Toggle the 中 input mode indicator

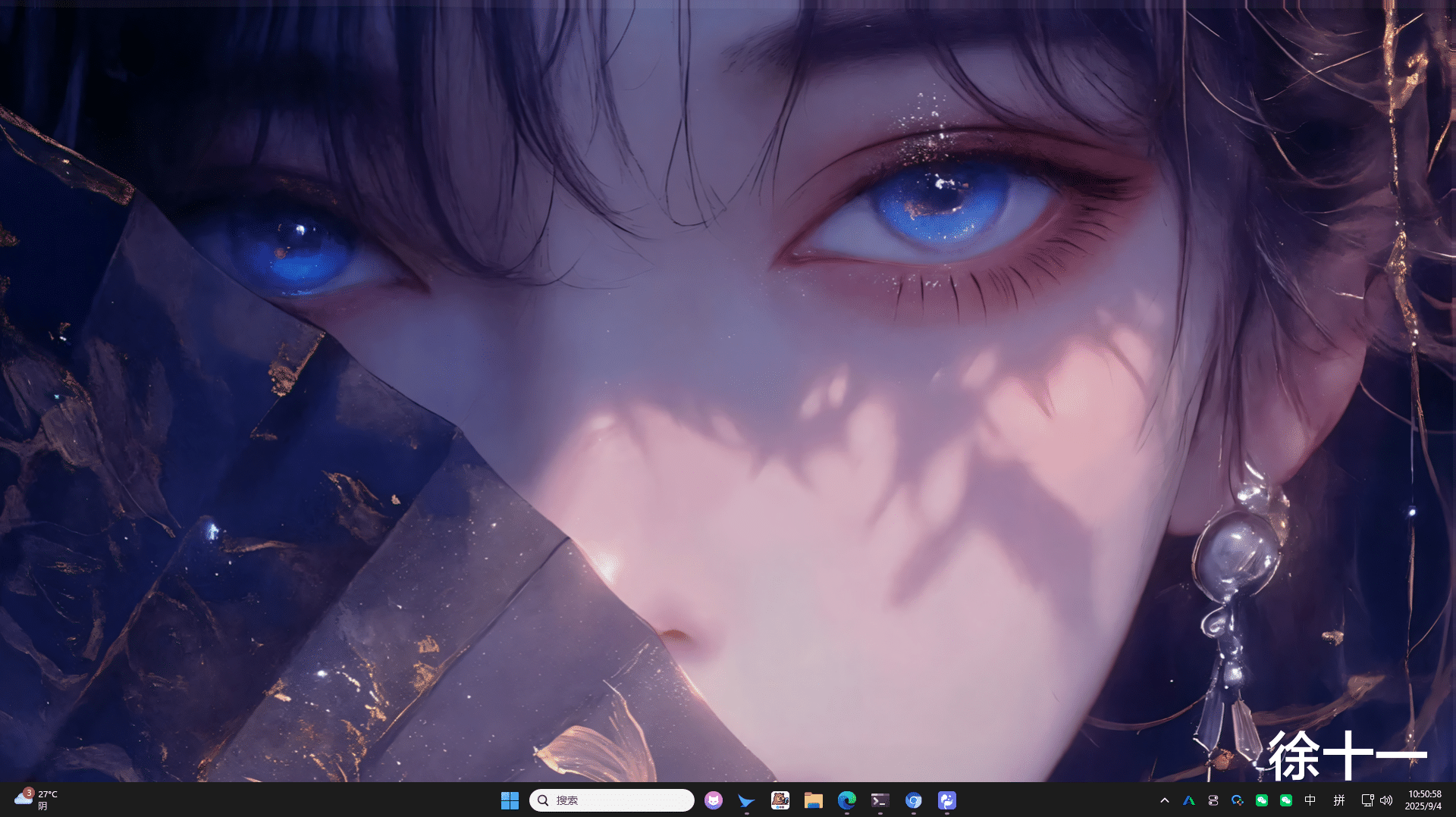1310,800
